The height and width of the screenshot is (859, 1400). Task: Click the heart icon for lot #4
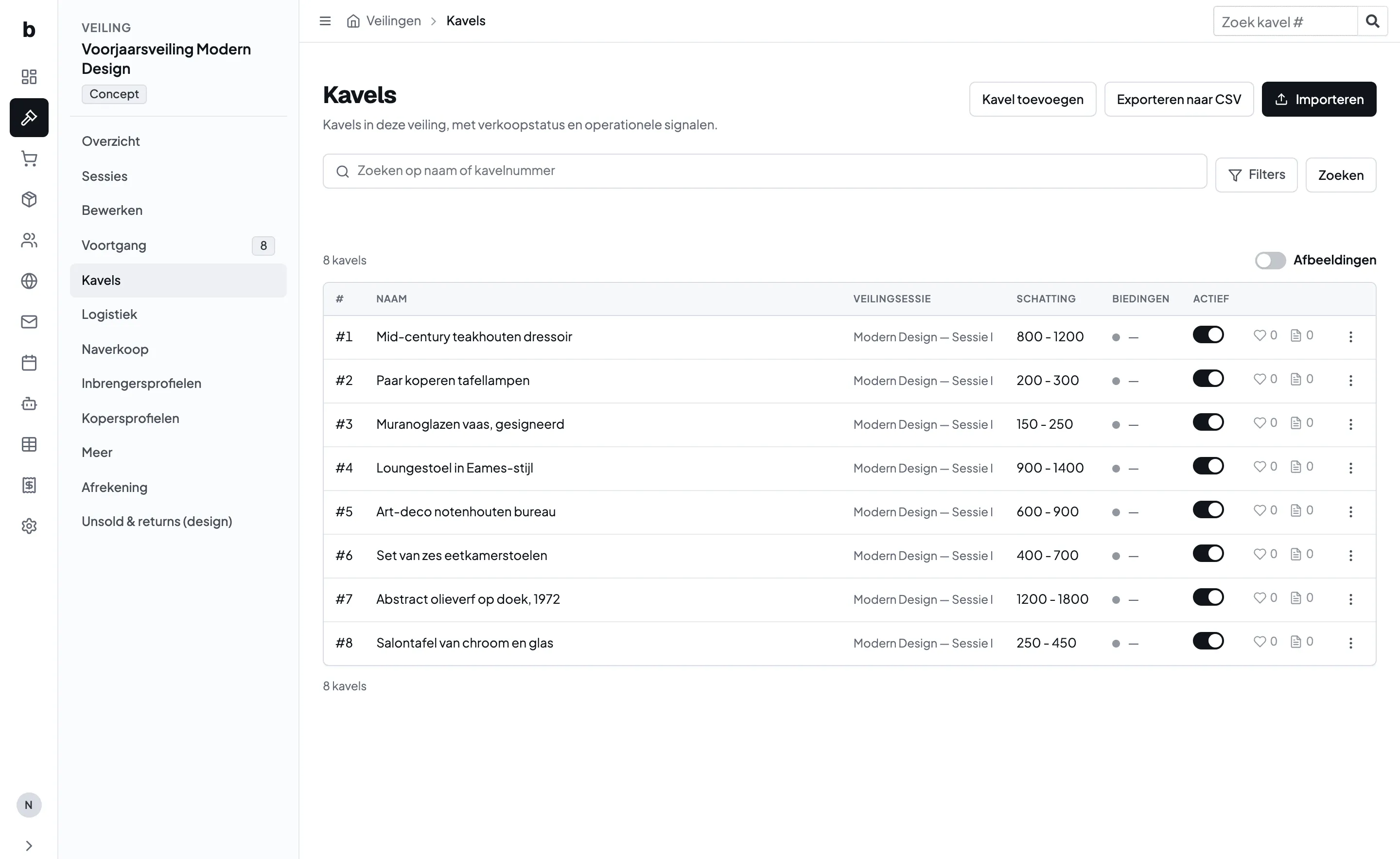tap(1260, 466)
